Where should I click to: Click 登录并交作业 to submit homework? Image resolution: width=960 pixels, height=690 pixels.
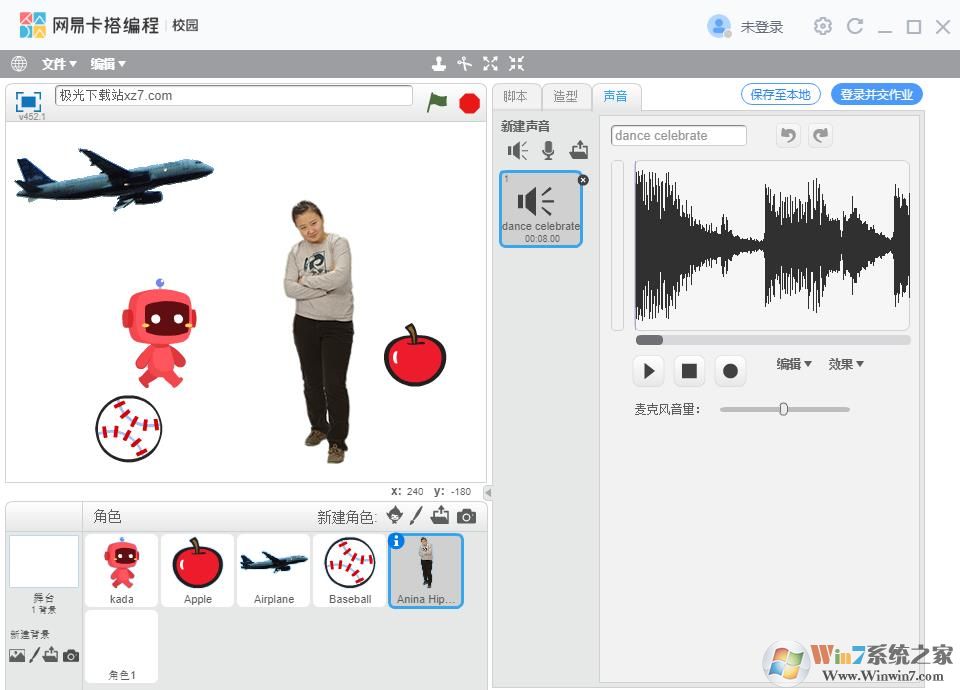click(x=876, y=94)
